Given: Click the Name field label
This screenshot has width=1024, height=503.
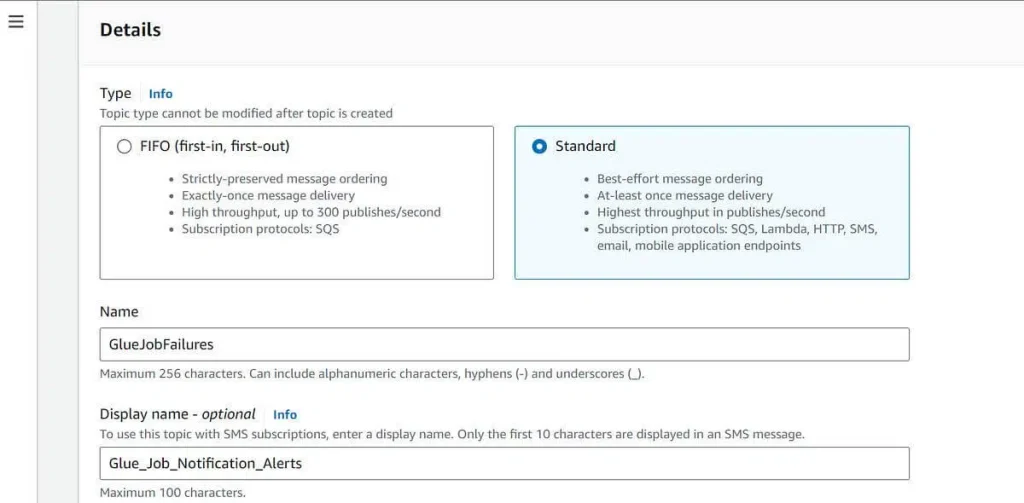Looking at the screenshot, I should click(119, 312).
